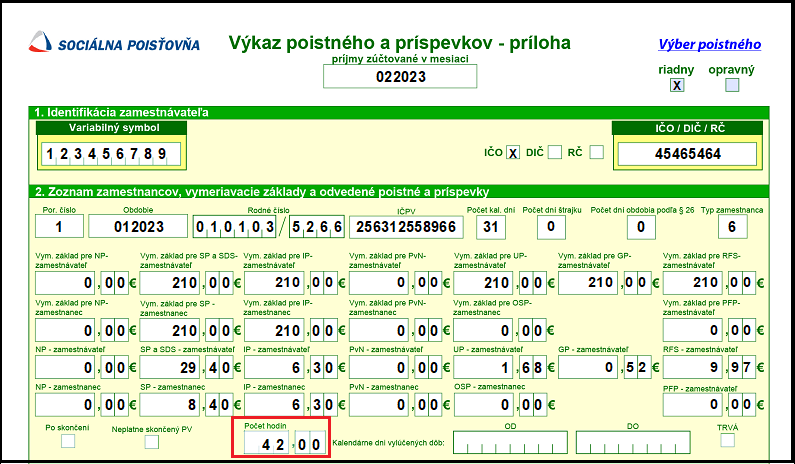Click the Variabilný symbol input field

click(x=112, y=153)
